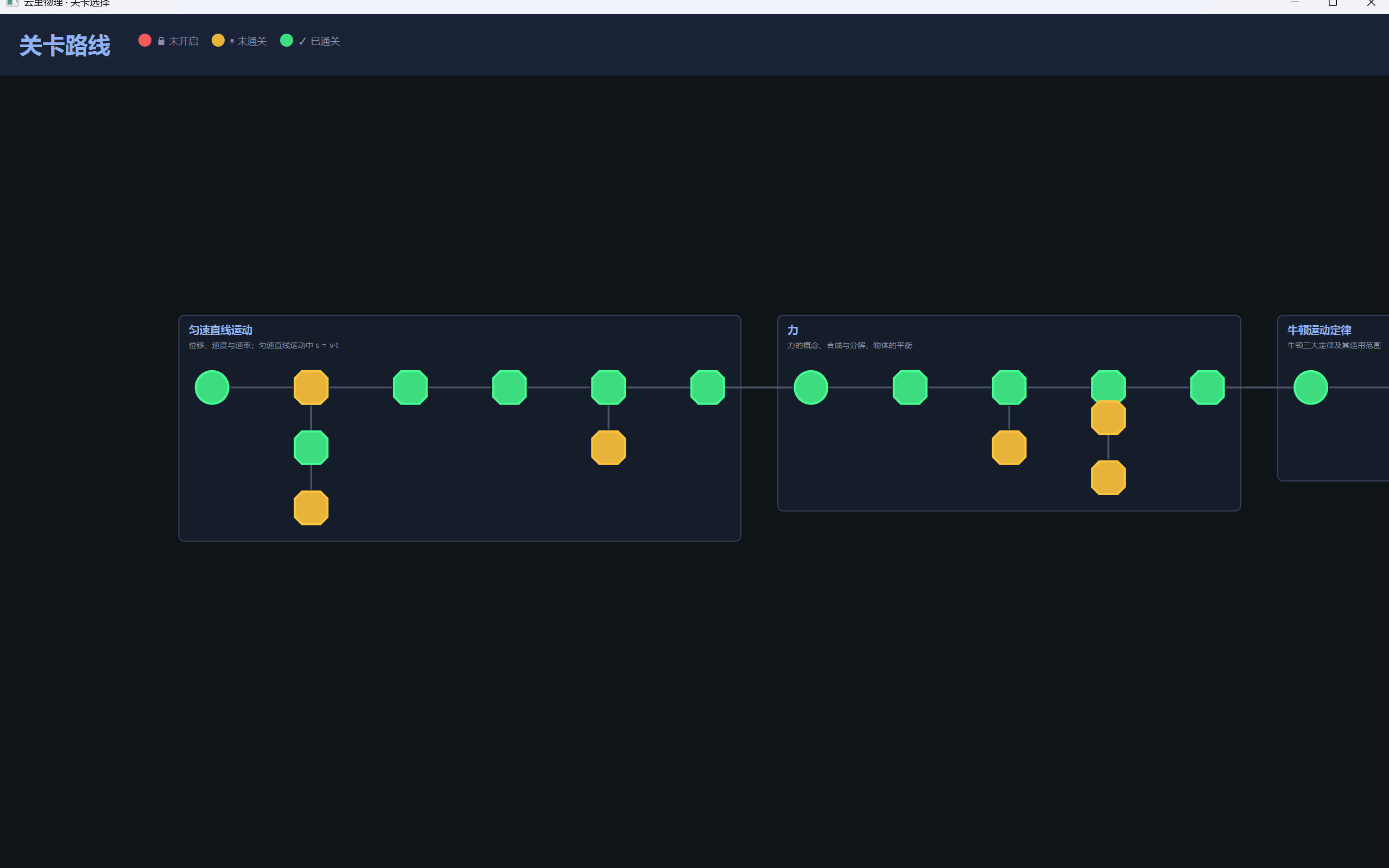Select the fourth main-row green node in 力

(x=1108, y=385)
